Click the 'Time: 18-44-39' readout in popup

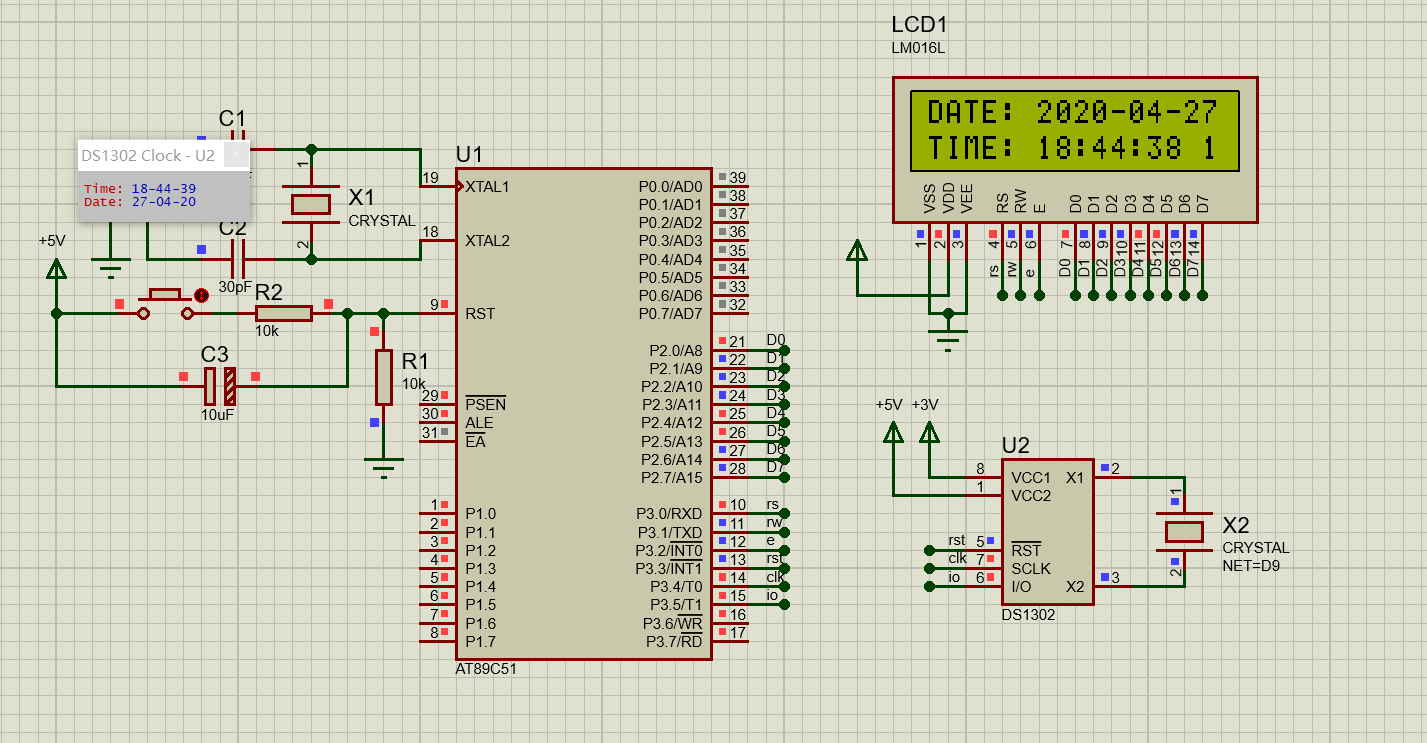(140, 188)
